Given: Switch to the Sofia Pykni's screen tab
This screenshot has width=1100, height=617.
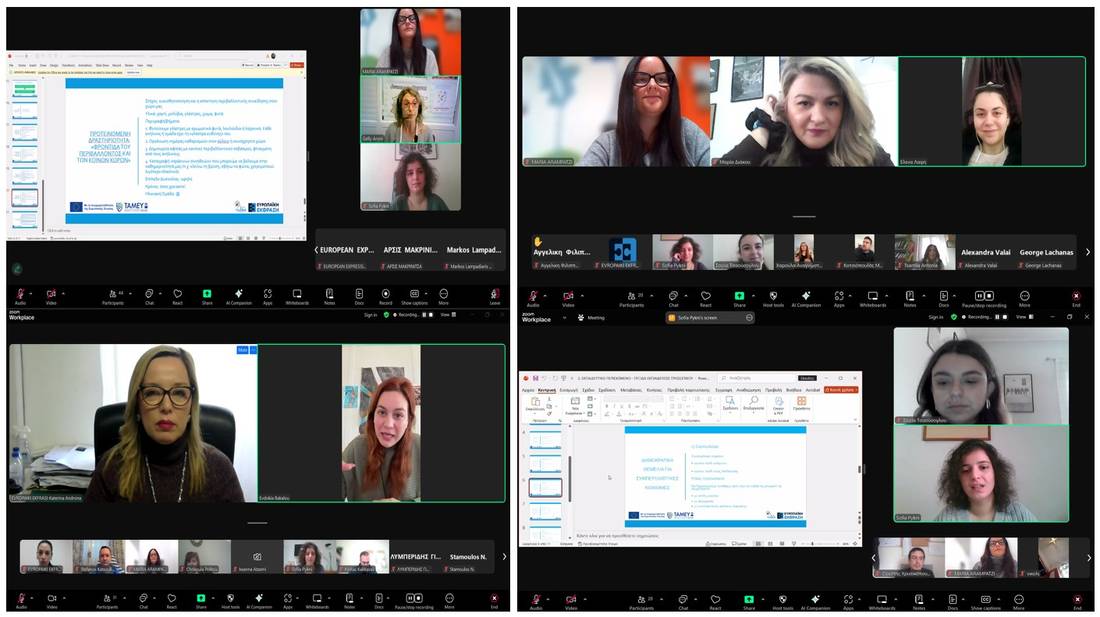Looking at the screenshot, I should (x=710, y=318).
